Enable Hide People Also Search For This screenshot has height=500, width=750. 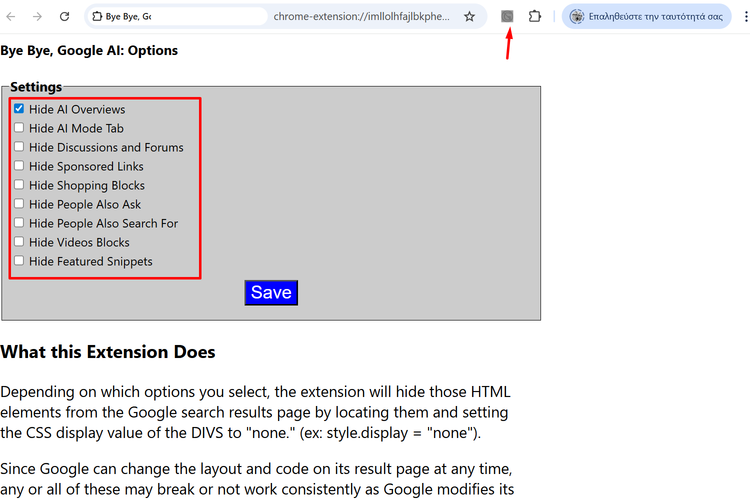pyautogui.click(x=19, y=222)
